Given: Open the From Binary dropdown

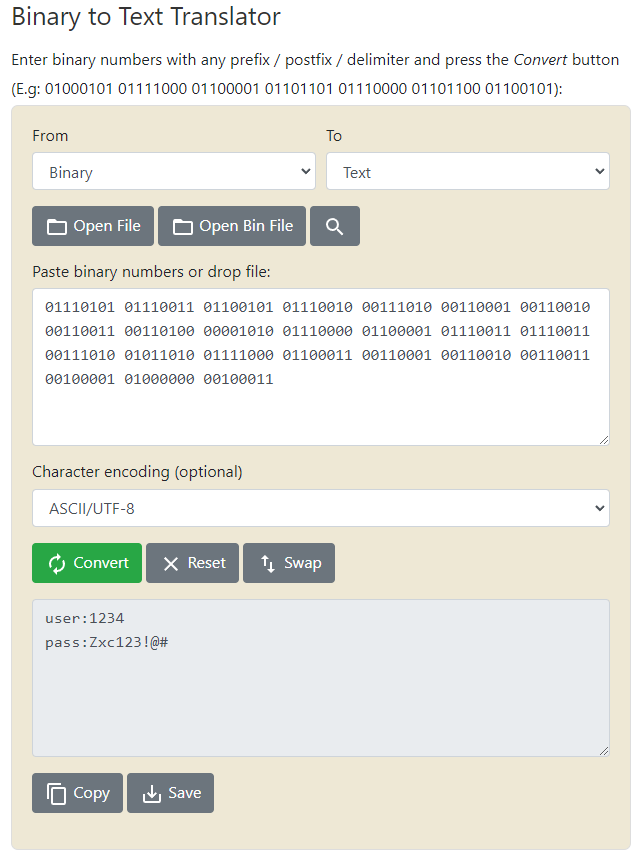Looking at the screenshot, I should point(174,171).
